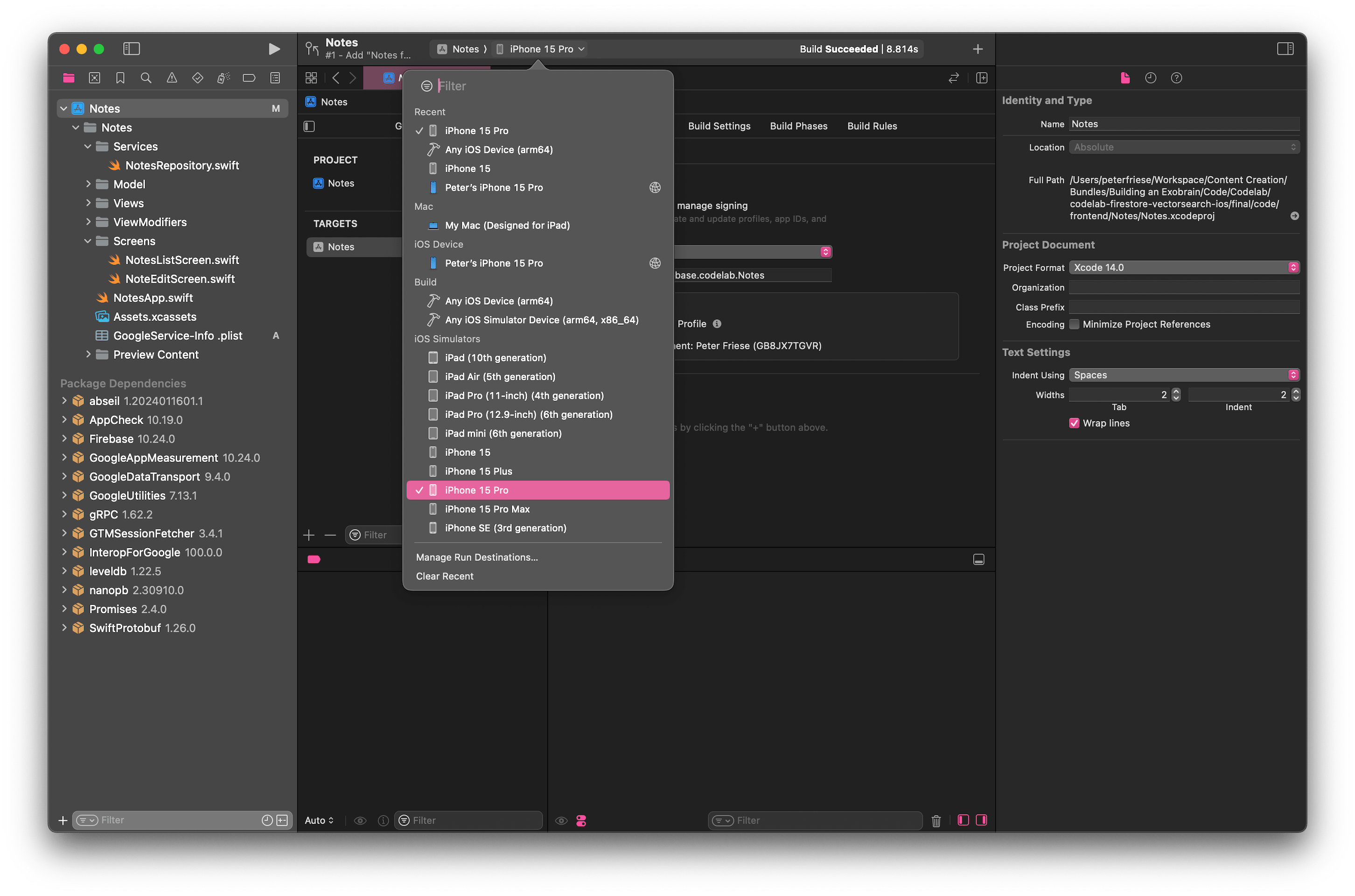The width and height of the screenshot is (1355, 896).
Task: Click the Xcode scheme selector icon
Action: [441, 47]
